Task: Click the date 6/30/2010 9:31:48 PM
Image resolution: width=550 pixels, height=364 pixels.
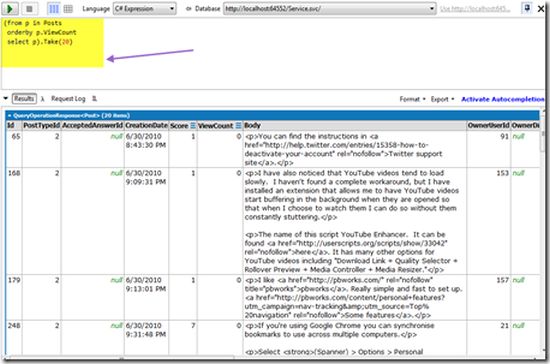Action: (146, 330)
